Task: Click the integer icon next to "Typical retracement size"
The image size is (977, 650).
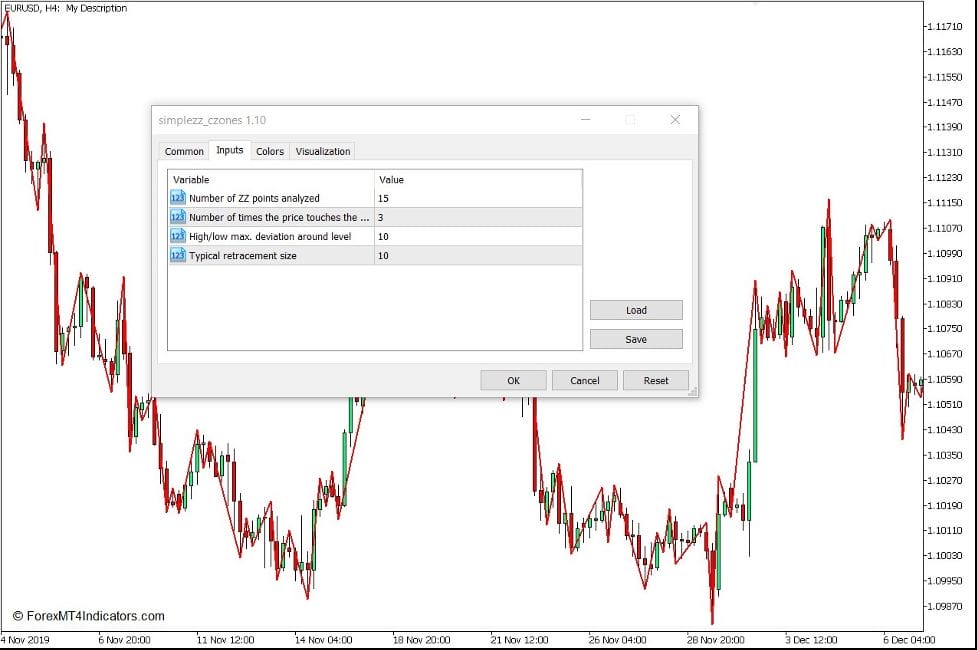Action: click(x=177, y=256)
